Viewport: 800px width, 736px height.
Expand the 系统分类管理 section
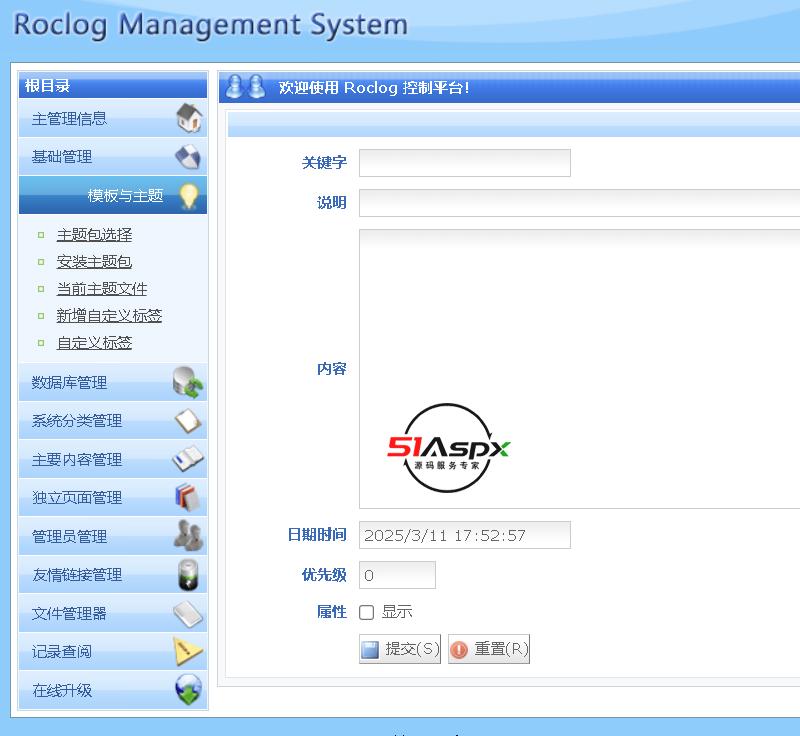click(x=113, y=421)
